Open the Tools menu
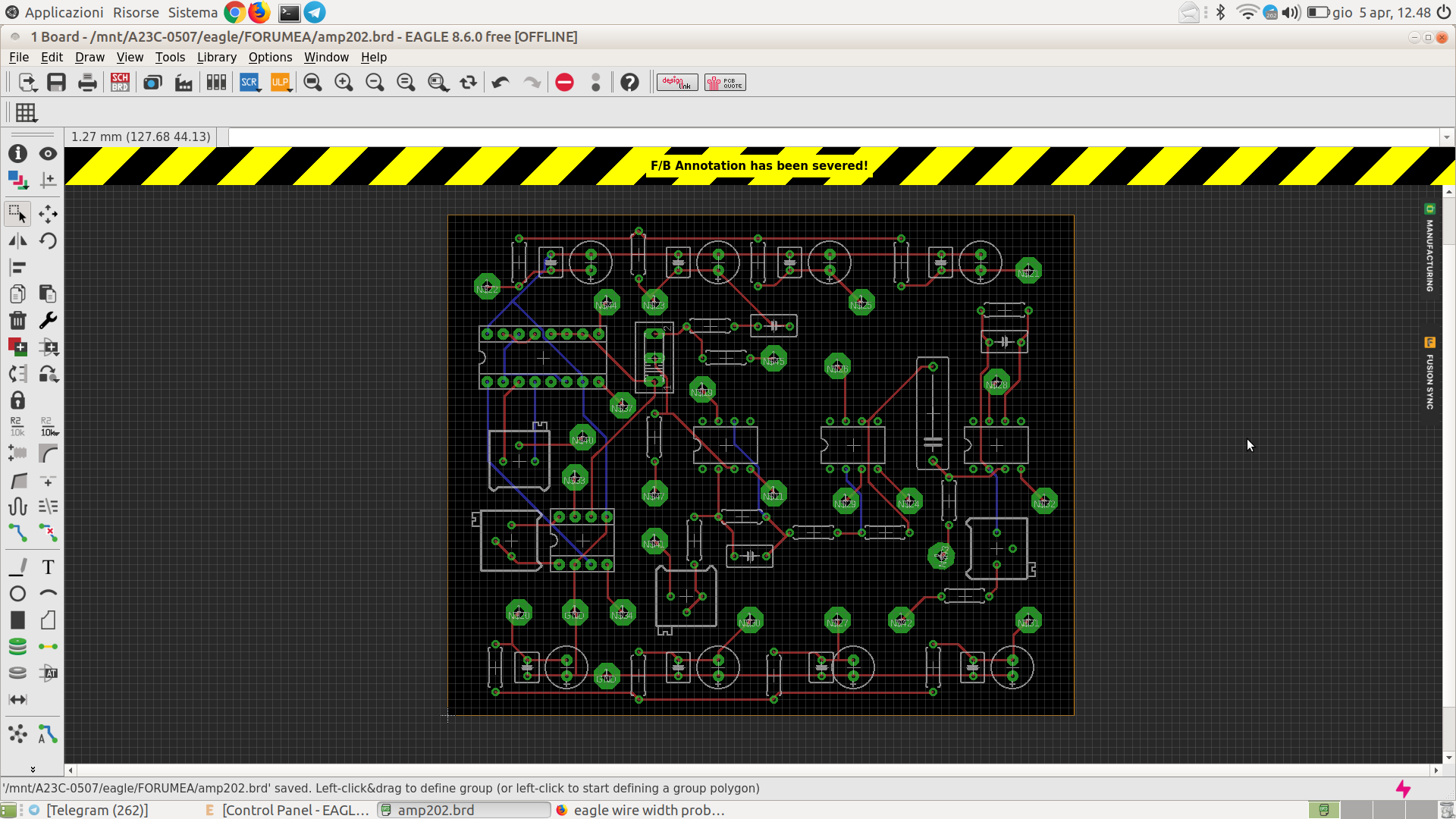 [170, 57]
